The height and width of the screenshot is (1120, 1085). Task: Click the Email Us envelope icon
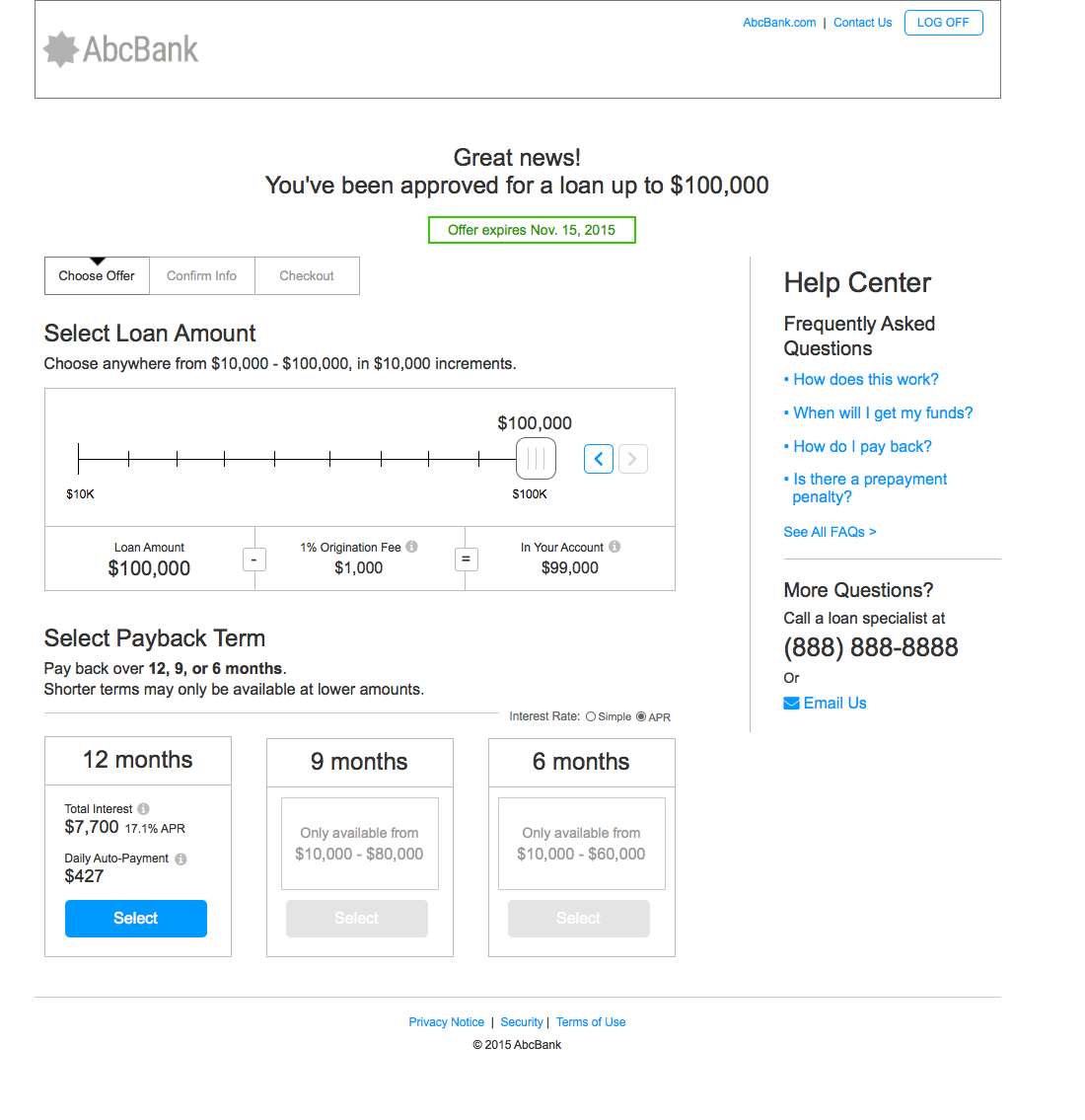pos(791,704)
